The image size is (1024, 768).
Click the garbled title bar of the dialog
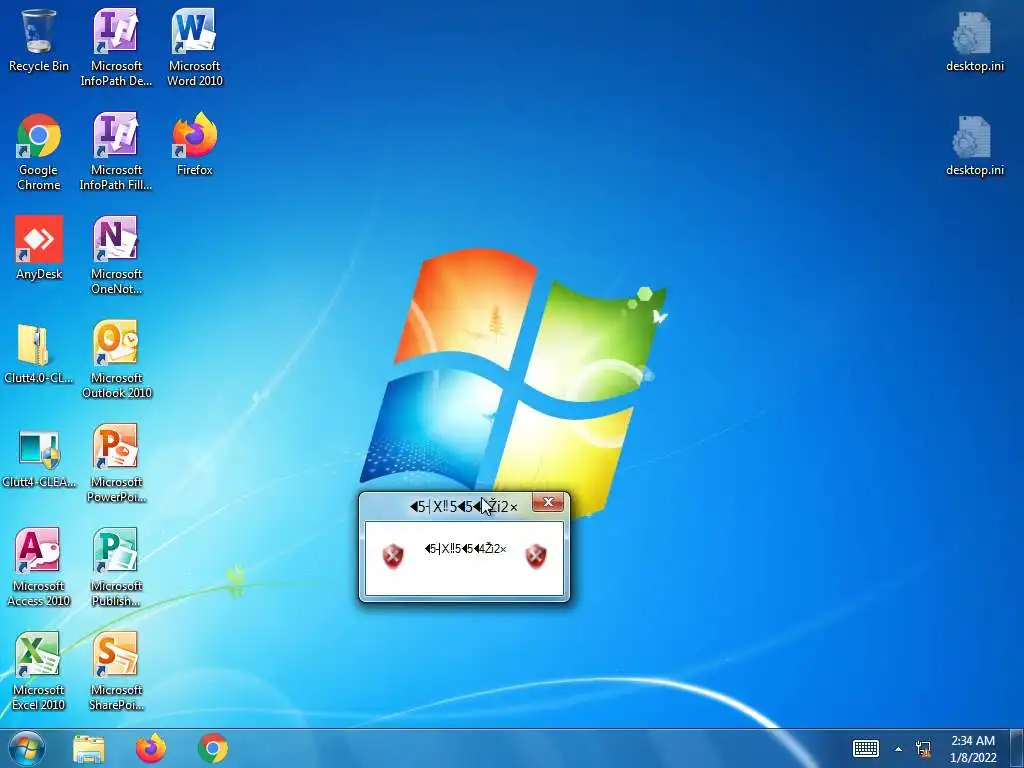tap(464, 507)
